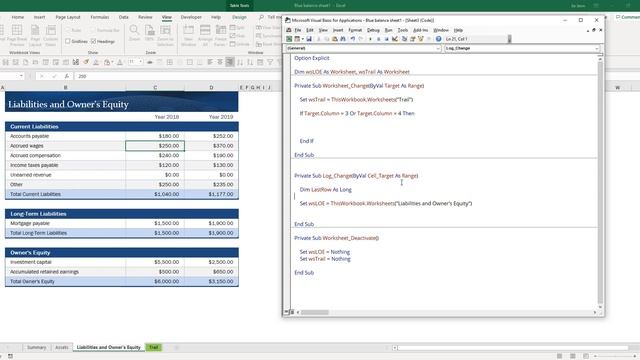Select the Summary sheet tab
This screenshot has width=640, height=360.
pos(36,347)
